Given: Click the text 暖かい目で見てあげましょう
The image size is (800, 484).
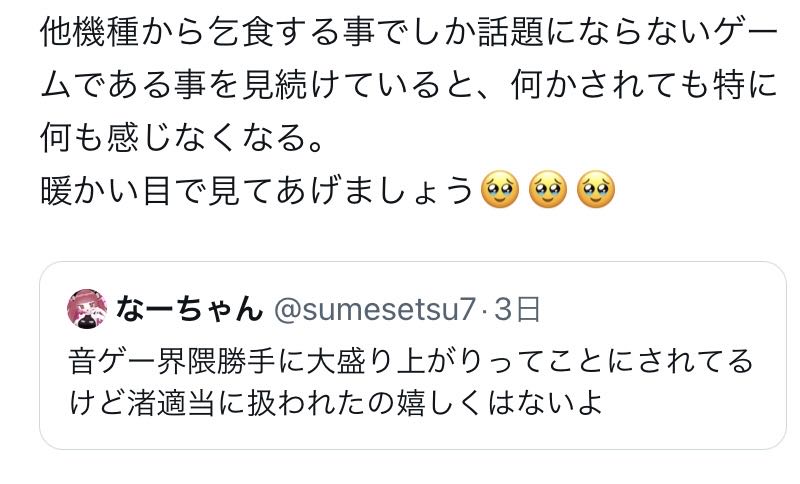Looking at the screenshot, I should click(x=257, y=188).
